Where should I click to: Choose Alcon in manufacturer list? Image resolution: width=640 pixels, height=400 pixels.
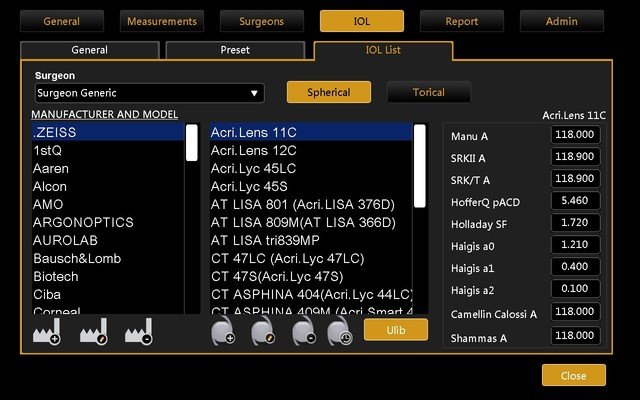point(108,187)
